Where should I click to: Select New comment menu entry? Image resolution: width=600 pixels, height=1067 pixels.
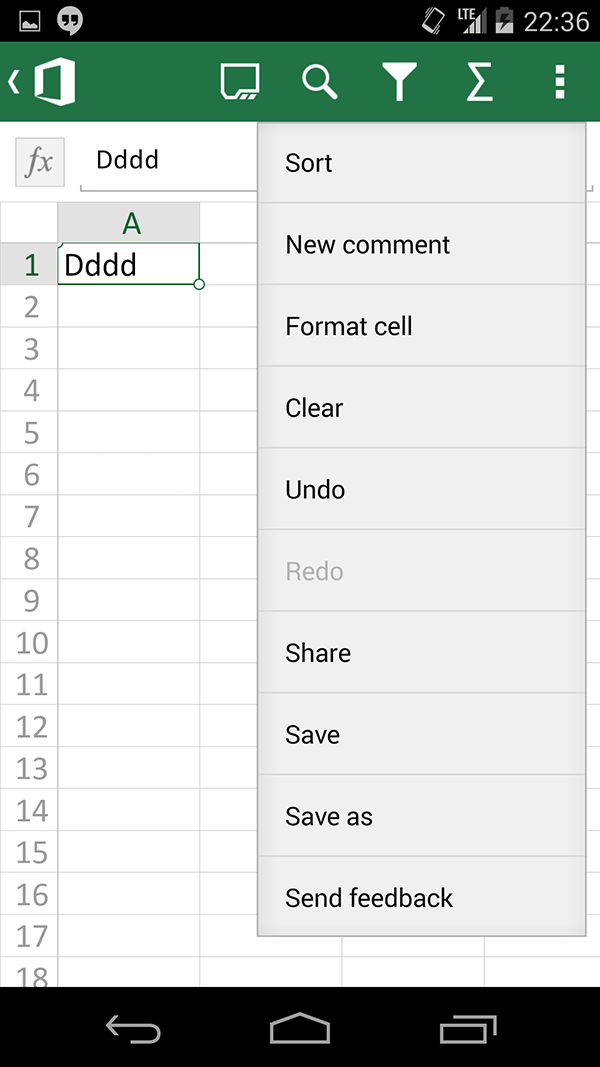tap(422, 244)
